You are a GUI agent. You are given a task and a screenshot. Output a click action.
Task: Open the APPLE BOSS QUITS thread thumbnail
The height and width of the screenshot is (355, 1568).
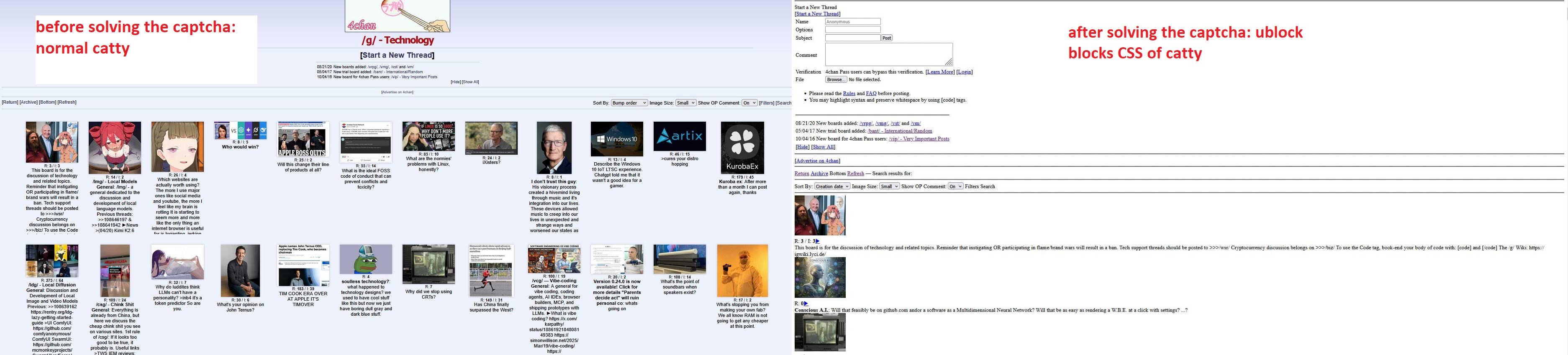point(303,139)
